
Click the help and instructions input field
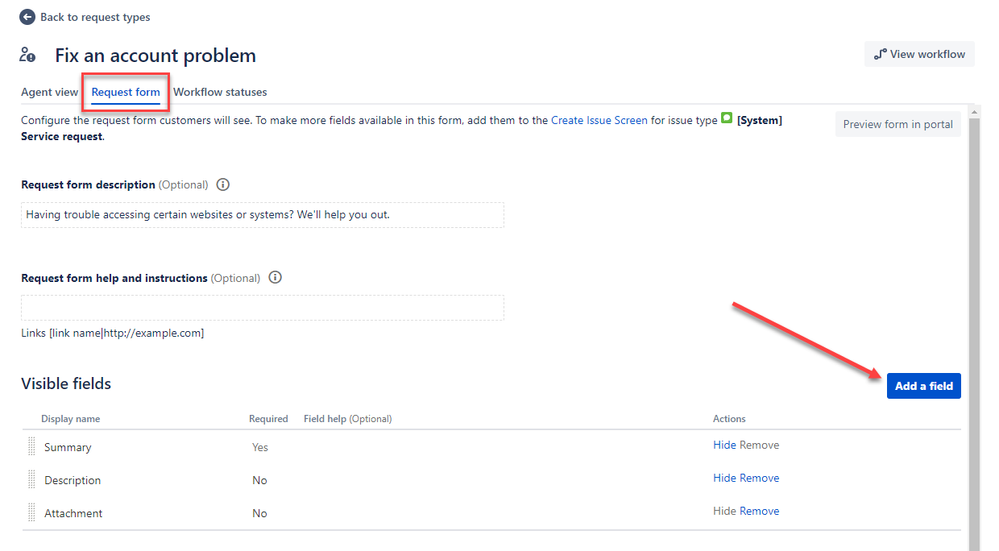(x=262, y=308)
